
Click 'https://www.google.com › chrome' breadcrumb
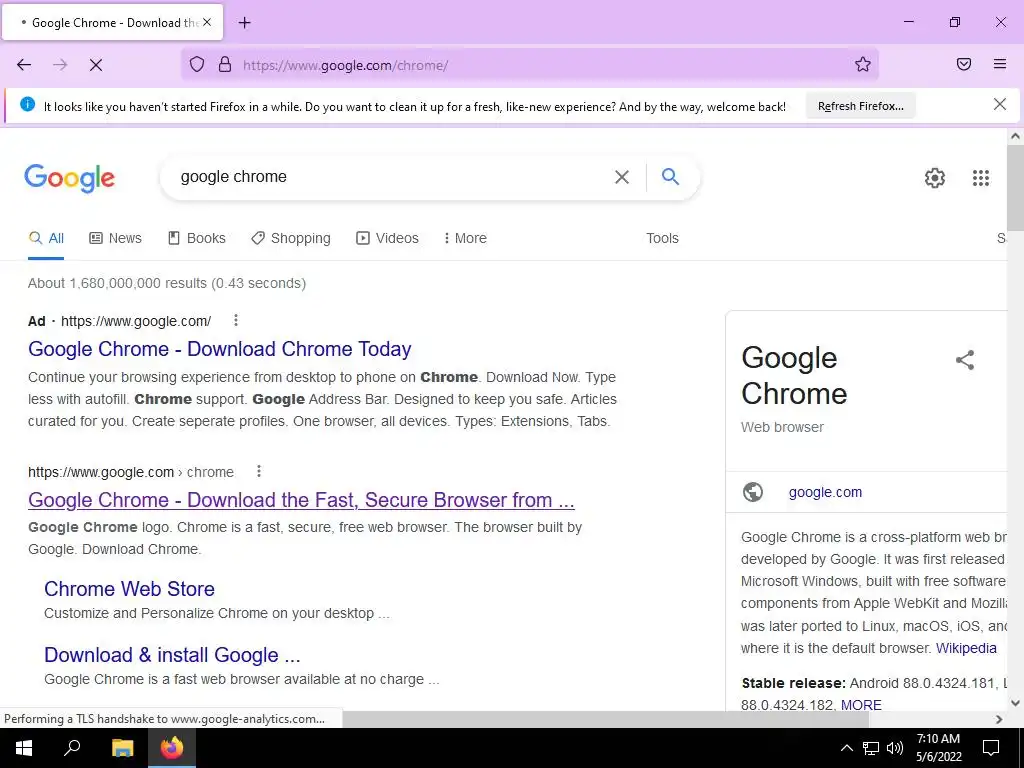[x=131, y=472]
